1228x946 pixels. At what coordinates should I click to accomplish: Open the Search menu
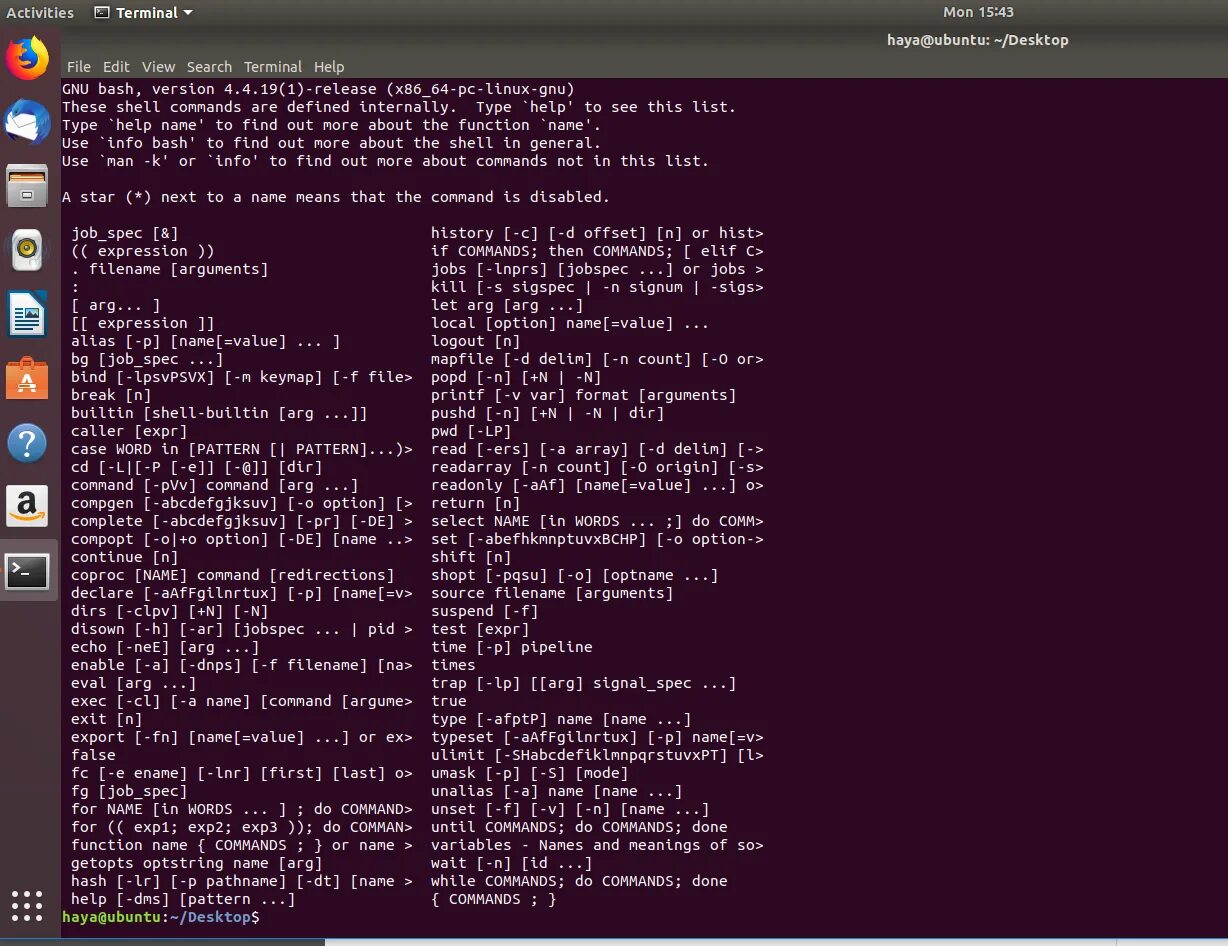(209, 67)
